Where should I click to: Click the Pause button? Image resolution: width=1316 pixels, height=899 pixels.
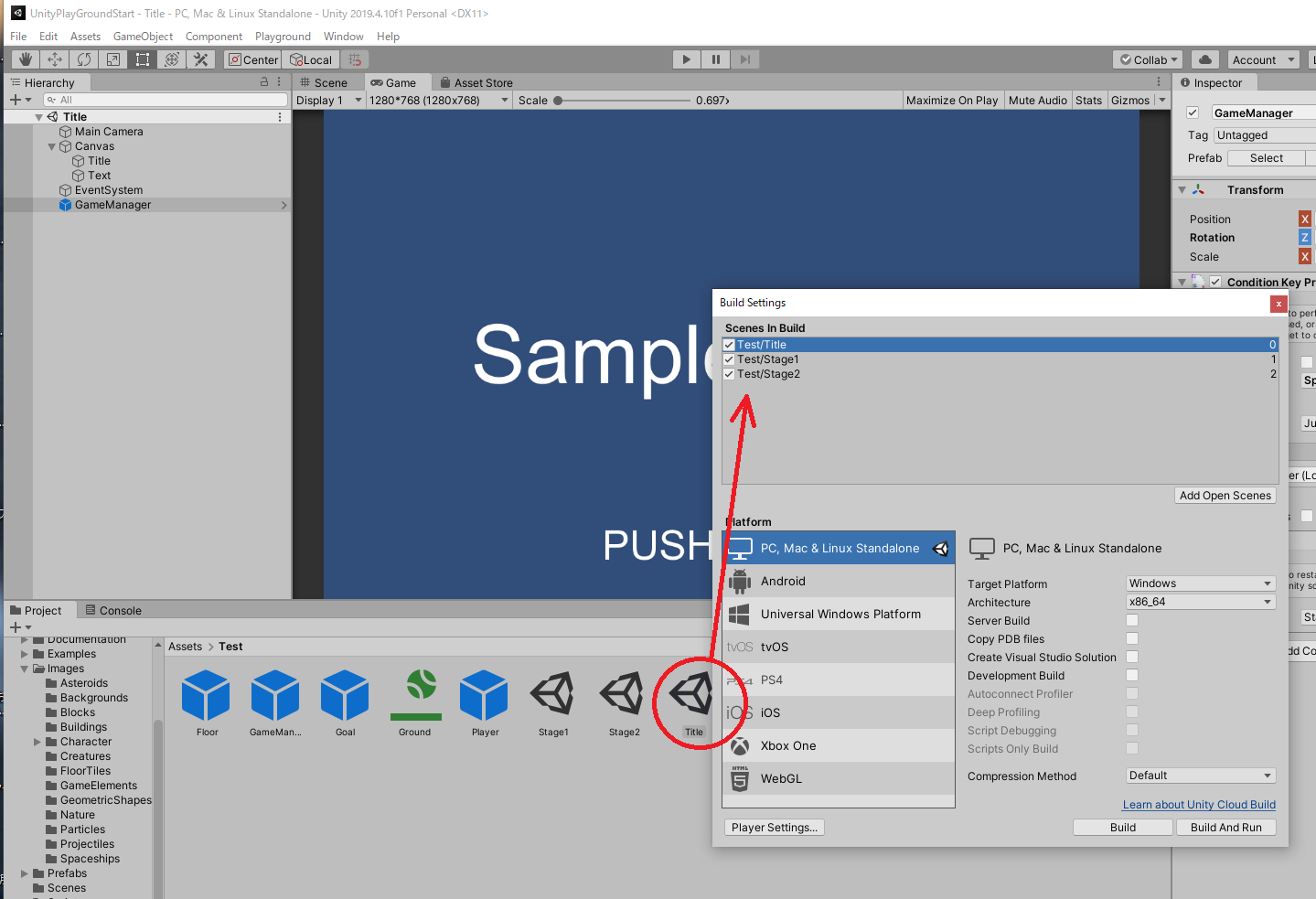coord(715,59)
